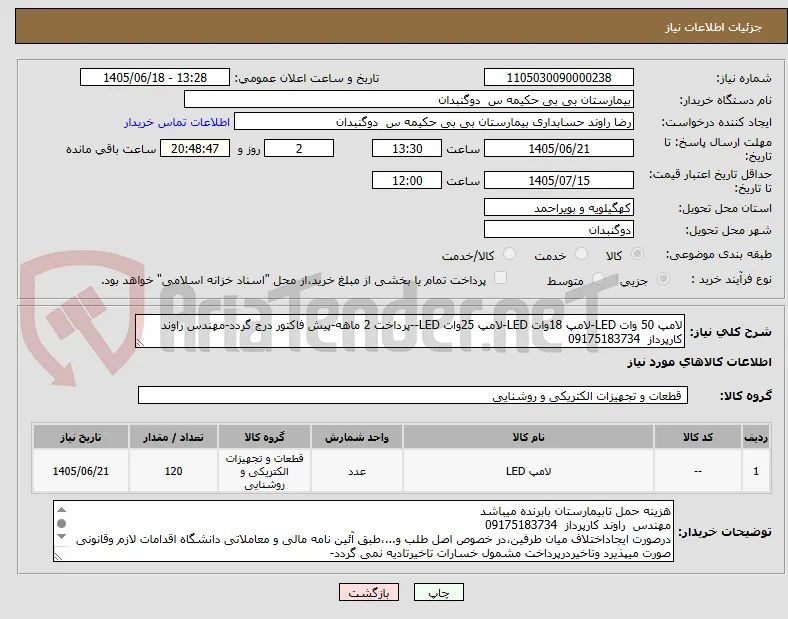The image size is (788, 619).
Task: Select the خدمت radio button
Action: click(x=581, y=254)
